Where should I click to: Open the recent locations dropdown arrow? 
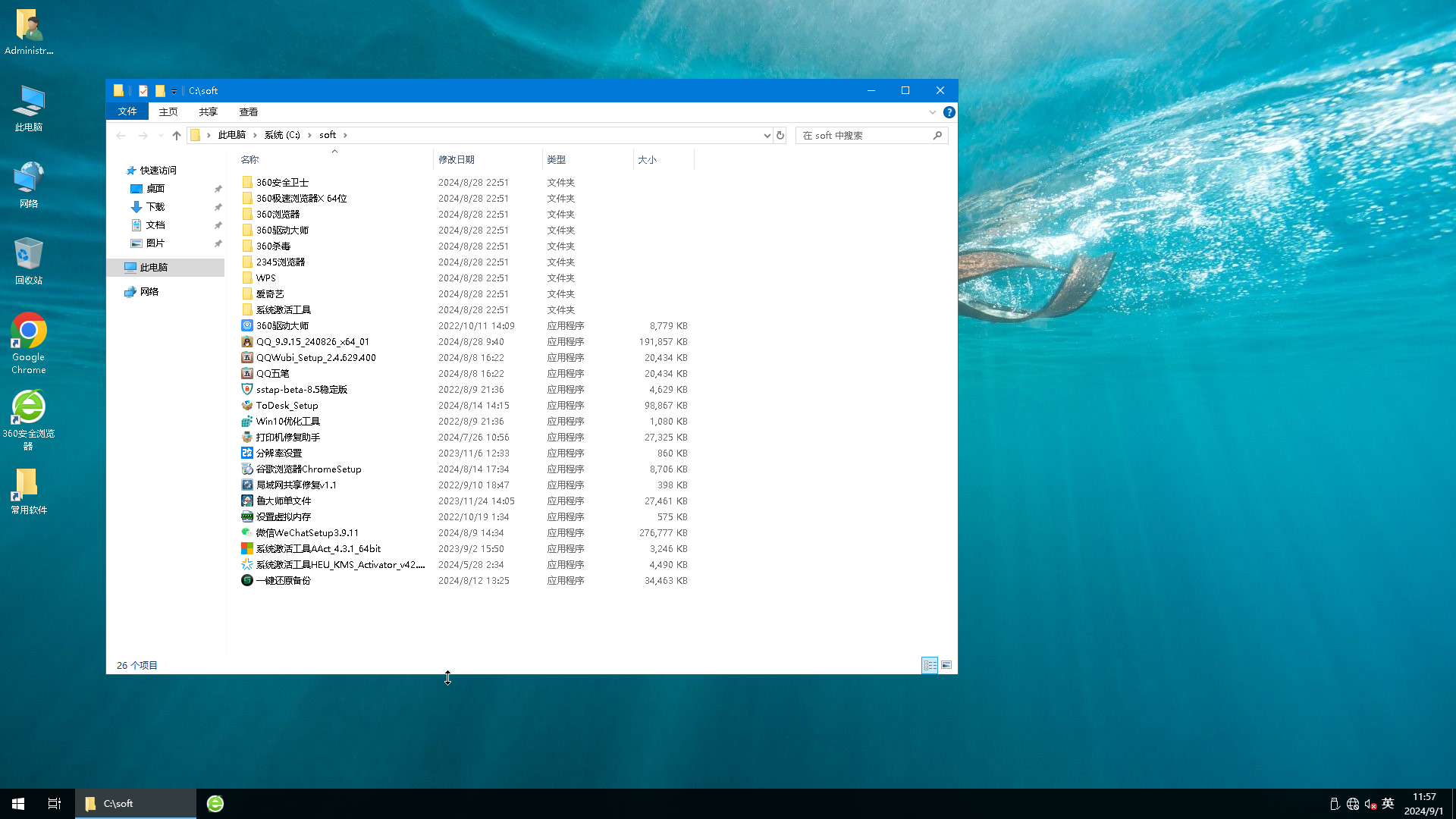click(x=160, y=135)
